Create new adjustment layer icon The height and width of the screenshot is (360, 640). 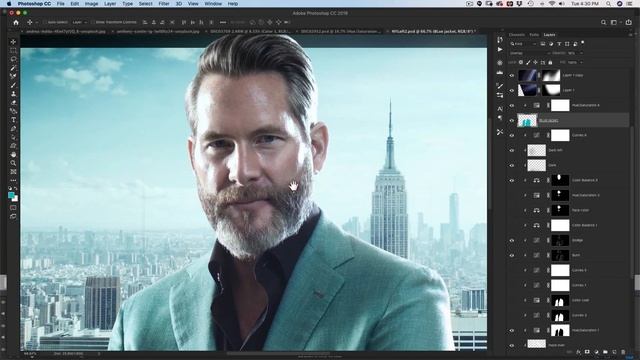[596, 352]
